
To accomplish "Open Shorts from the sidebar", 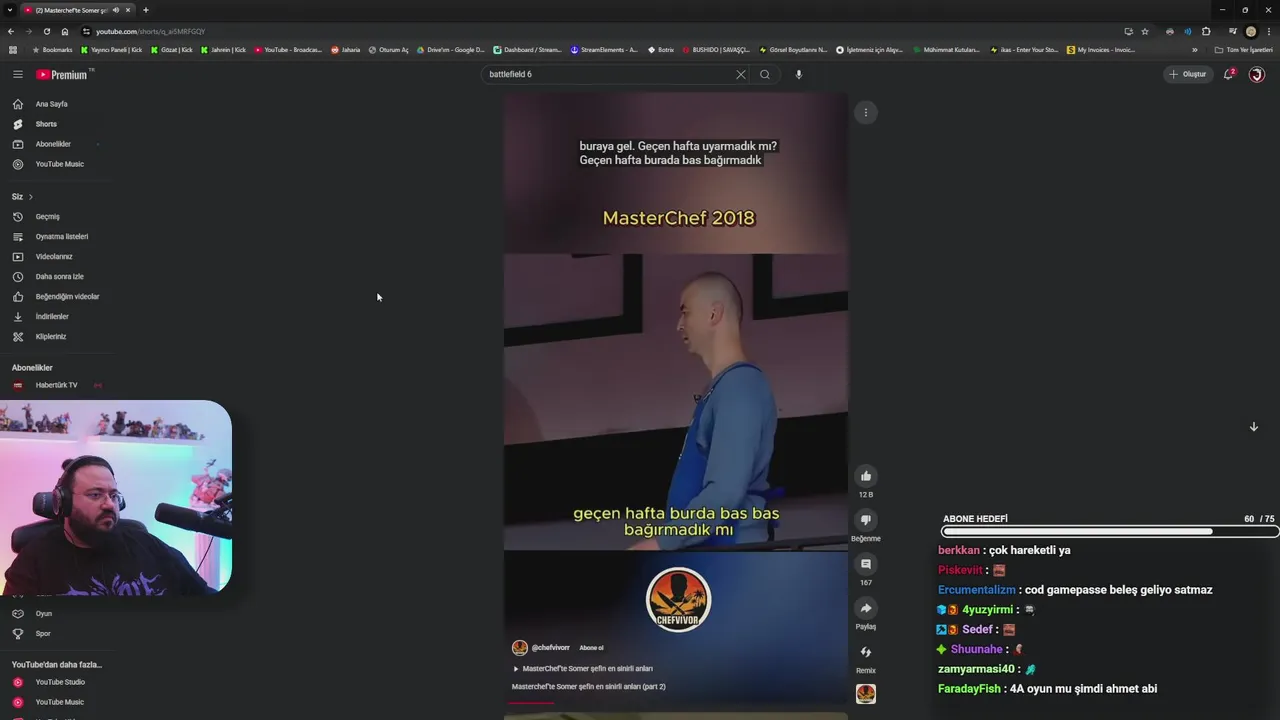I will coord(46,124).
